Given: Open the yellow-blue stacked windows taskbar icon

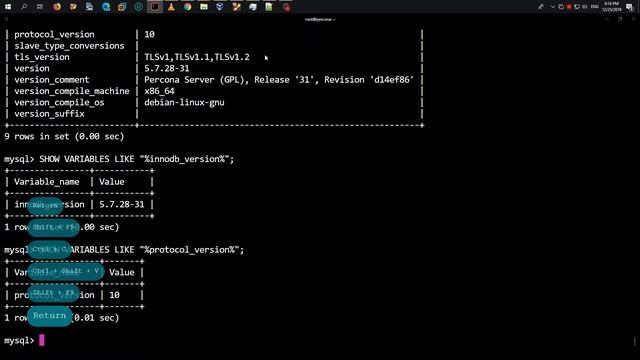Looking at the screenshot, I should [122, 7].
